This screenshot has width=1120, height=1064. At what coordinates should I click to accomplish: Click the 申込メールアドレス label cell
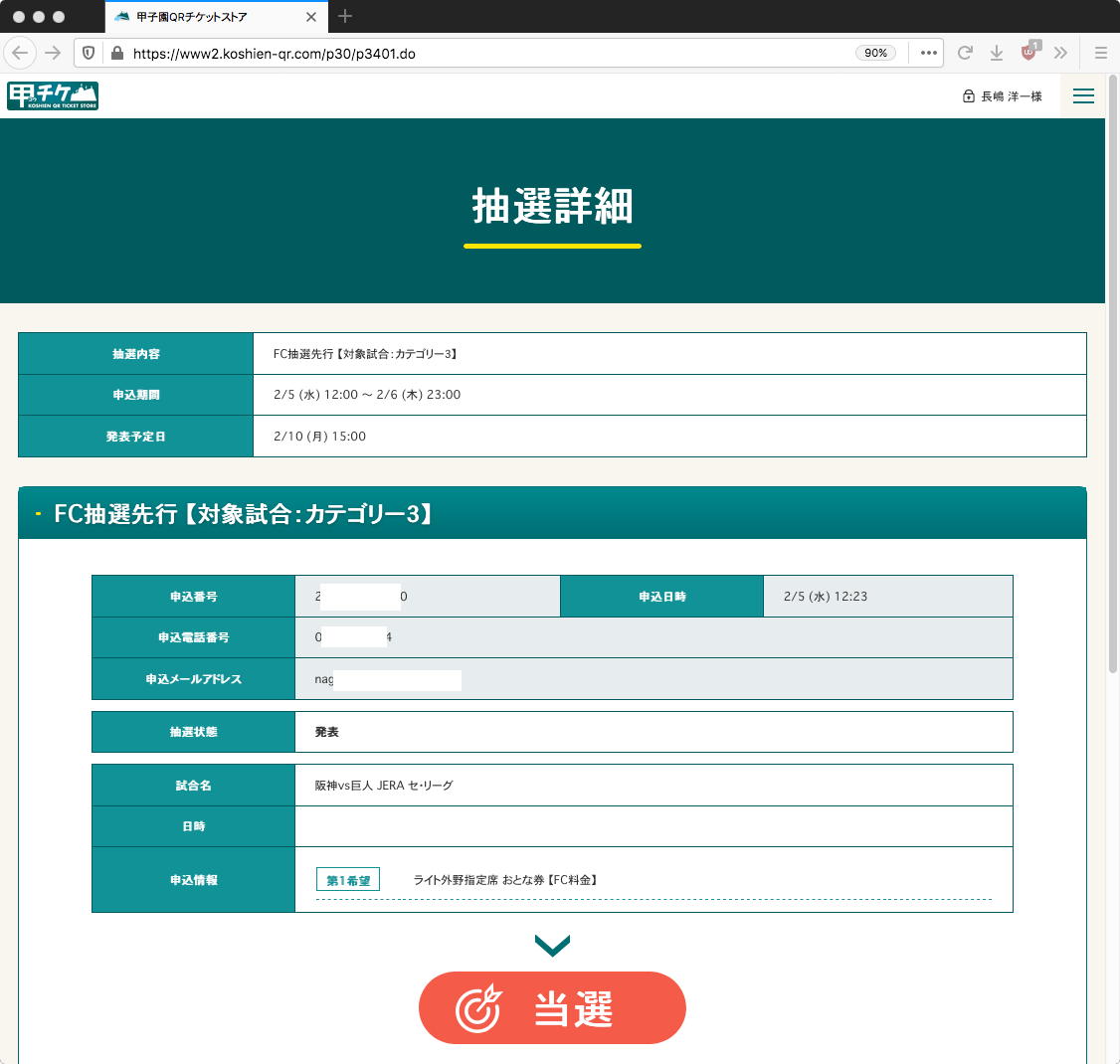(194, 679)
